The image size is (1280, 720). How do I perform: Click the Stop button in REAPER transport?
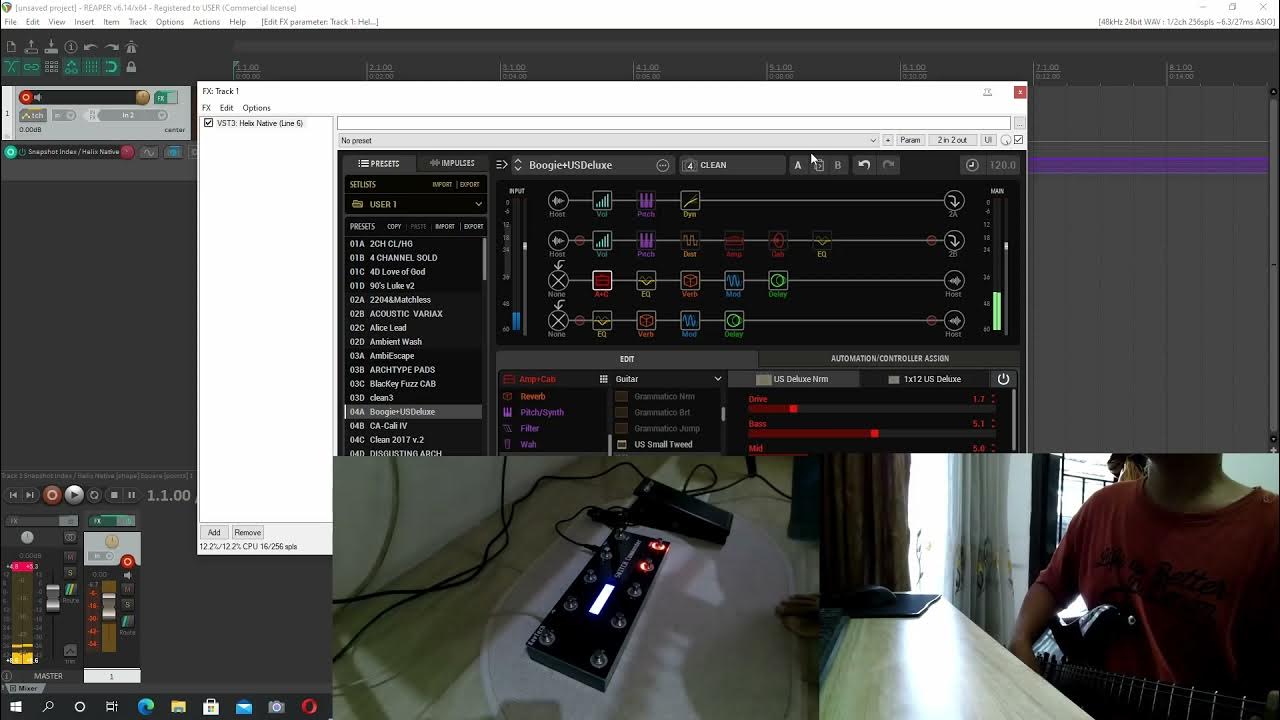[x=114, y=495]
